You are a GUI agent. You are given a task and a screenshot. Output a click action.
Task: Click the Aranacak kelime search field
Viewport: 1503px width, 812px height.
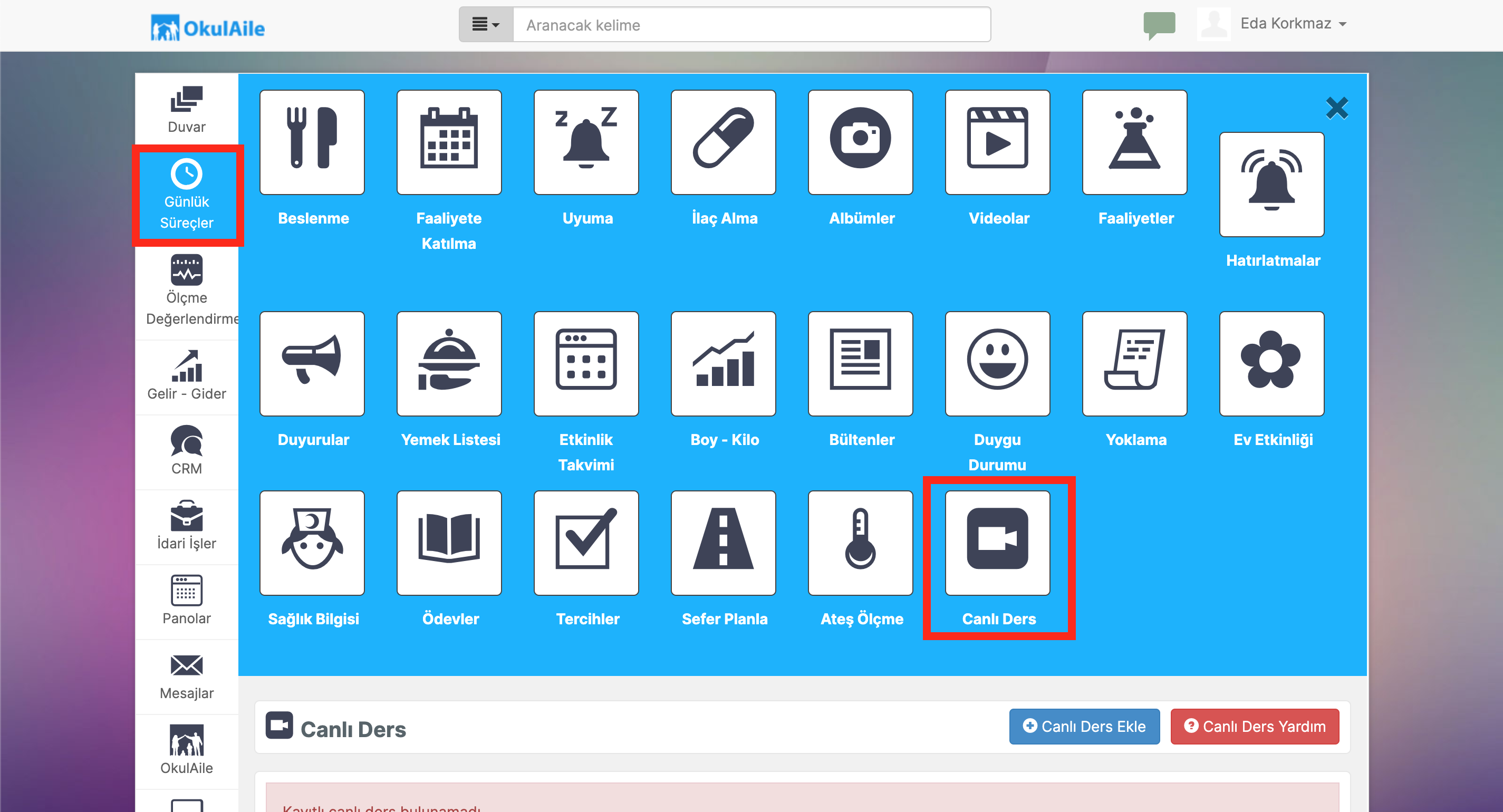751,24
